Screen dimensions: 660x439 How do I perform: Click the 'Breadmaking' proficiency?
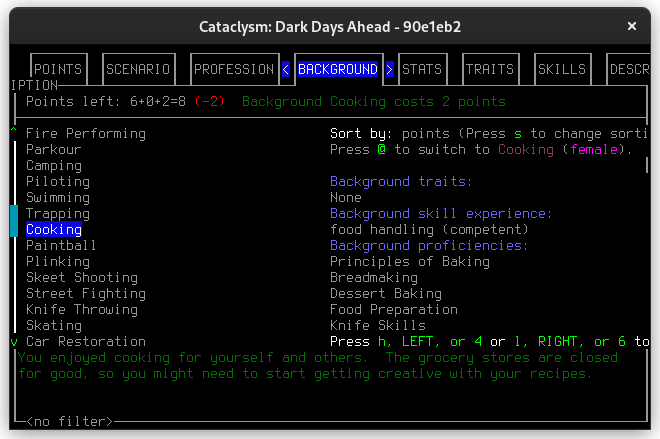(x=374, y=278)
